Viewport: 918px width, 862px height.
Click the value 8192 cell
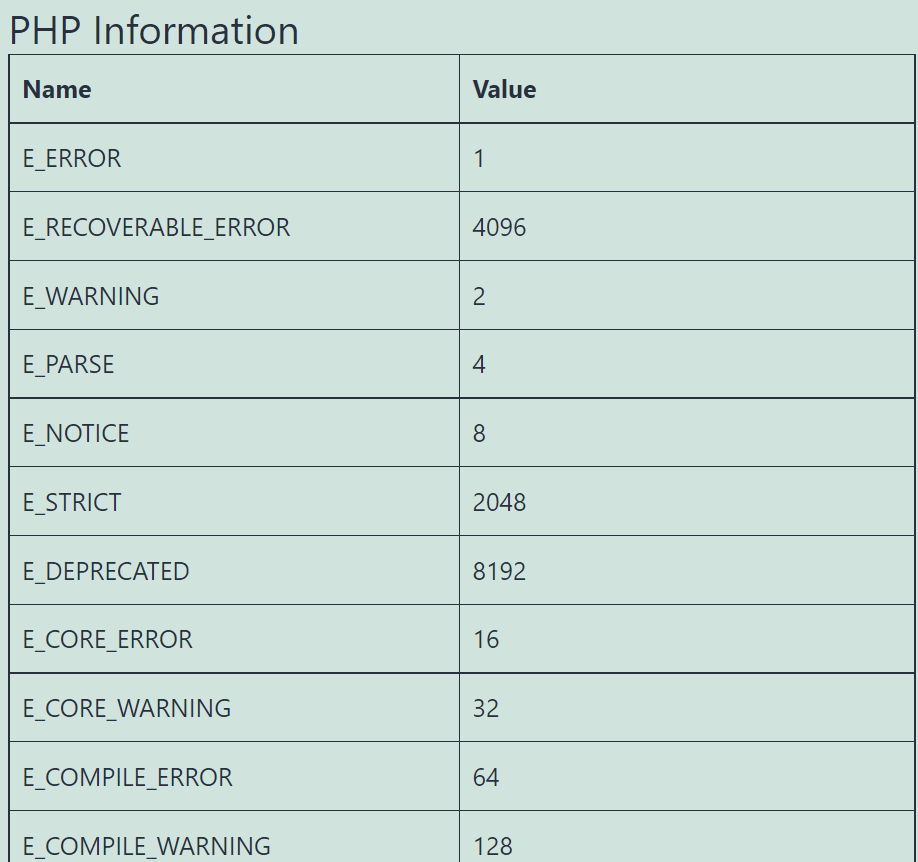pyautogui.click(x=499, y=572)
